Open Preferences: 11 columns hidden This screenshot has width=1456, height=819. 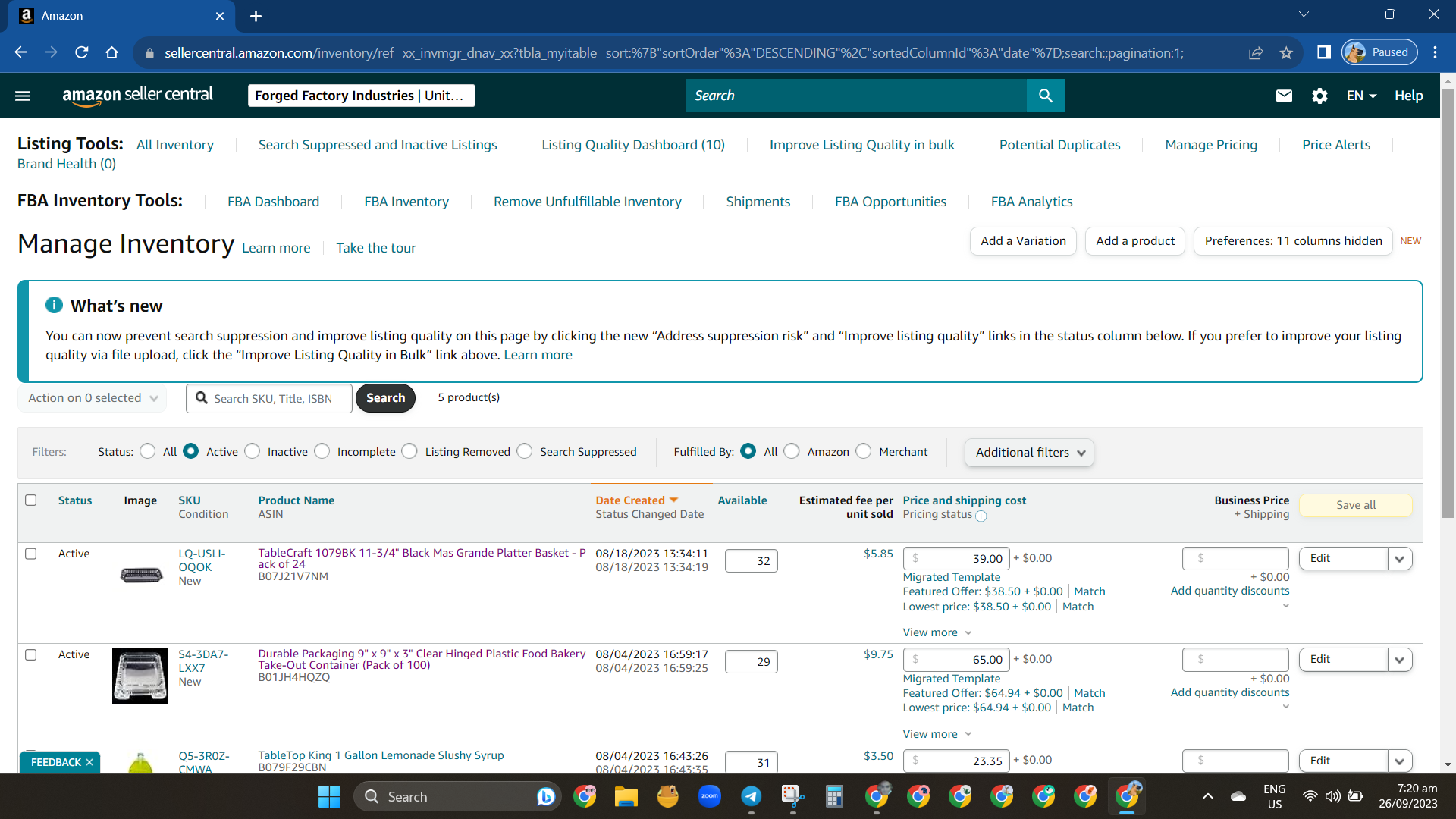(1293, 241)
